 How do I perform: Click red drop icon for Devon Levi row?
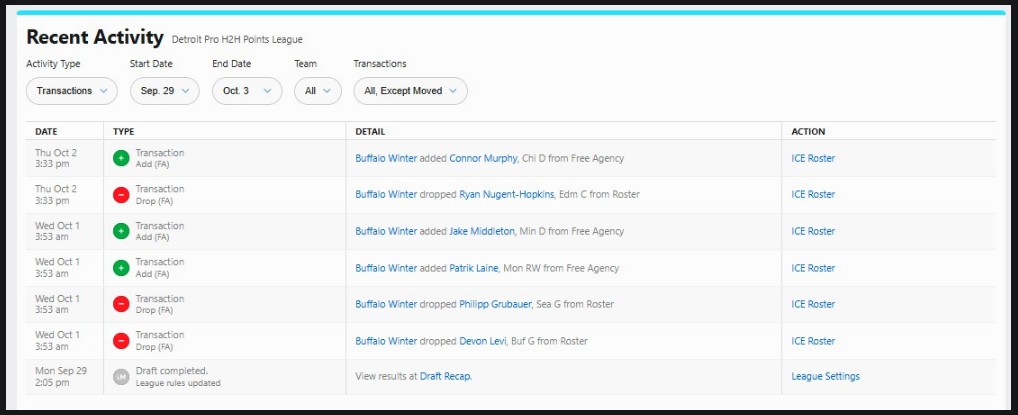tap(121, 341)
